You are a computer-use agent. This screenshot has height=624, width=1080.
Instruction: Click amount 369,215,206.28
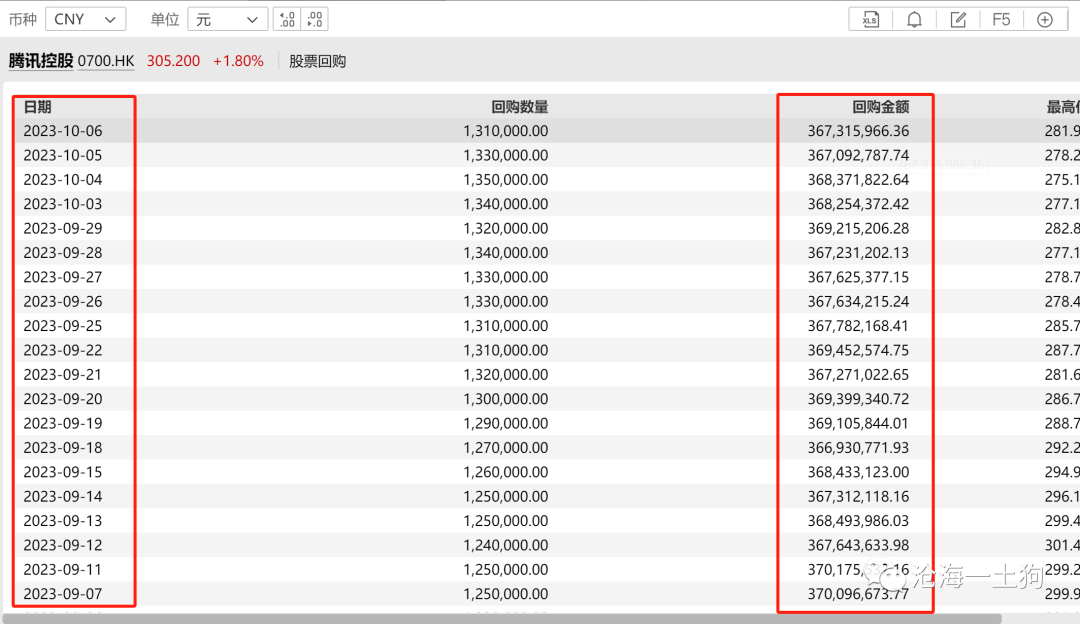(x=858, y=228)
